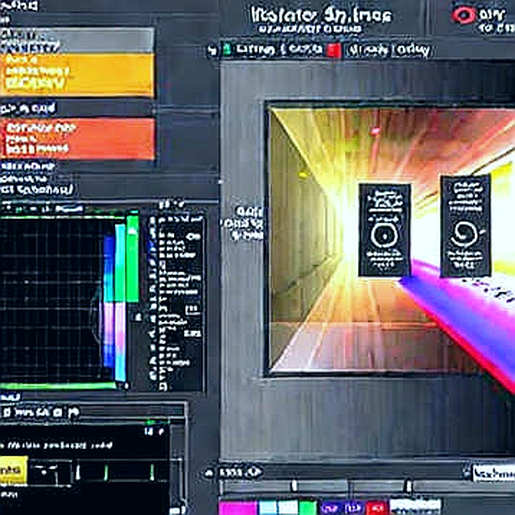Click the red ring icon at top right
Image resolution: width=515 pixels, height=515 pixels.
463,15
